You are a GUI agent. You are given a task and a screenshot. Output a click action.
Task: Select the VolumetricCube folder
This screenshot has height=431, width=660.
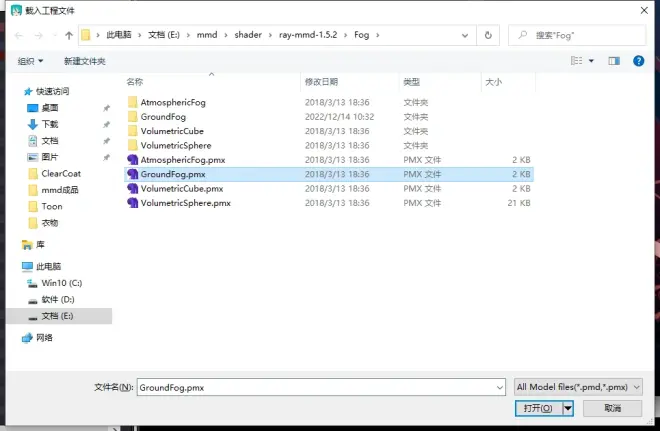[x=172, y=131]
